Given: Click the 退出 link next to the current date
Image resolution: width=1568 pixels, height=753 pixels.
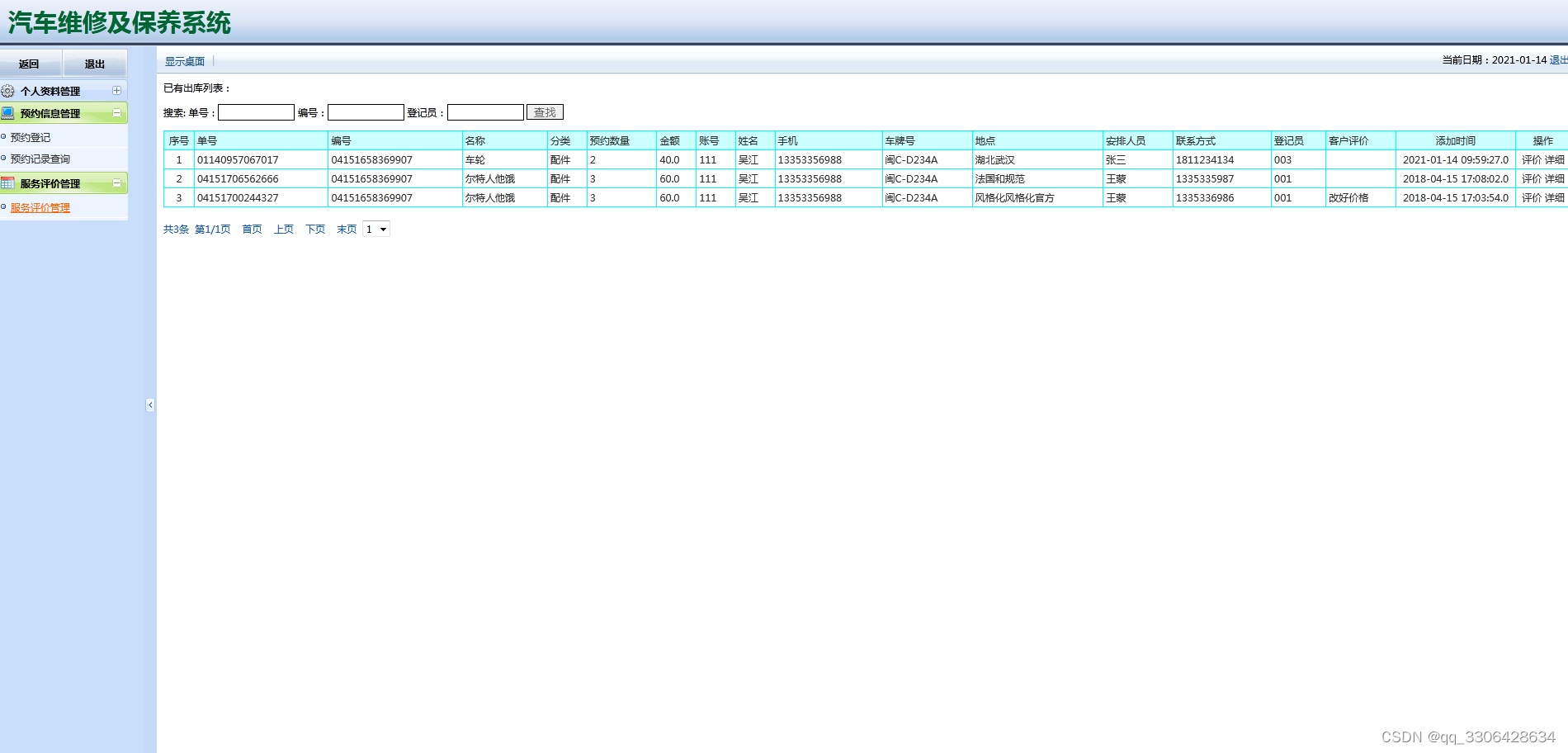Looking at the screenshot, I should coord(1558,60).
